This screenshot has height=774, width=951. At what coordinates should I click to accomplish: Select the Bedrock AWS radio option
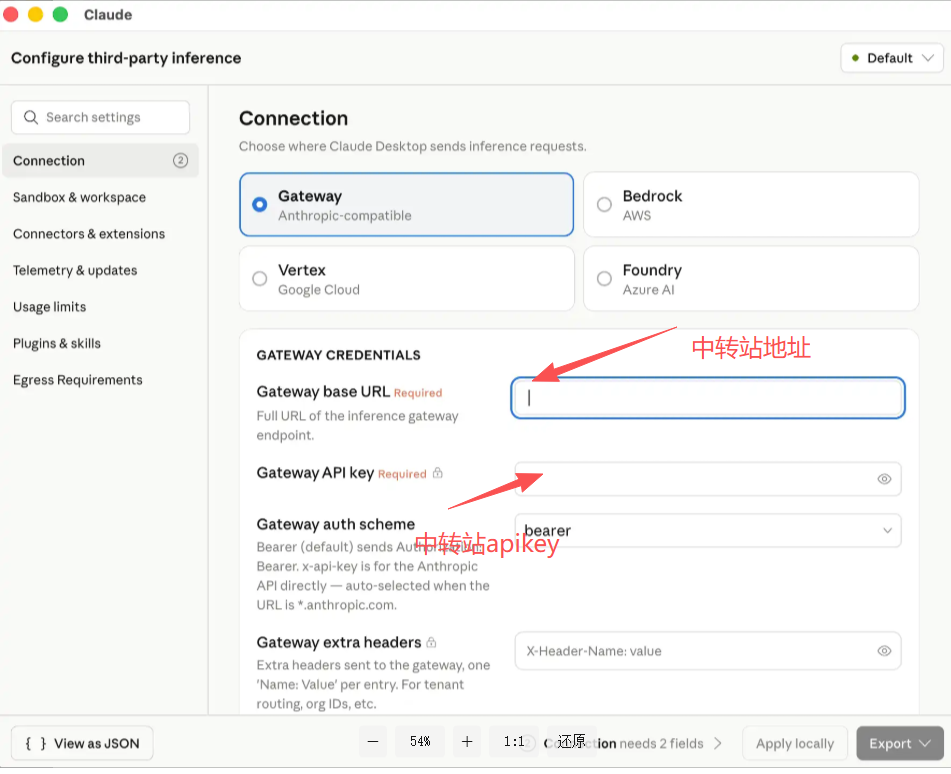coord(751,204)
